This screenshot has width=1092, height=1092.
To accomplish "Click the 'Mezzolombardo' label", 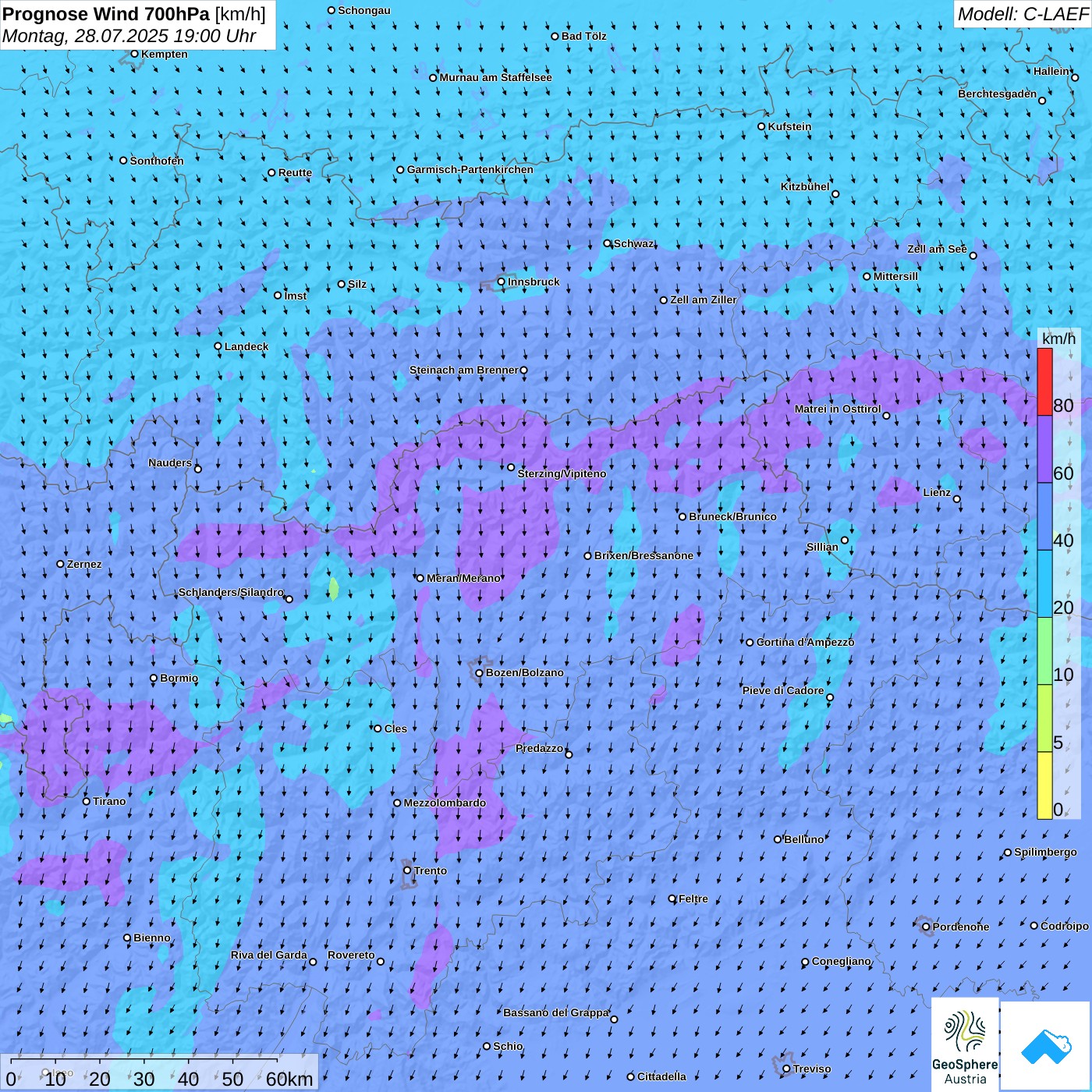I will (445, 803).
